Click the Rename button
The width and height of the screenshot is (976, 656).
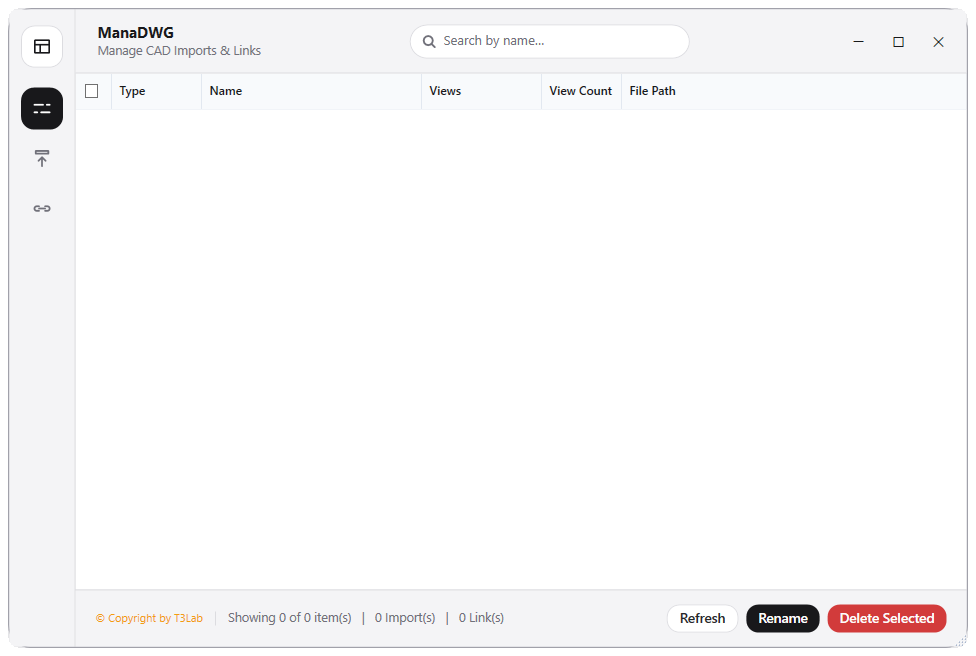tap(782, 618)
